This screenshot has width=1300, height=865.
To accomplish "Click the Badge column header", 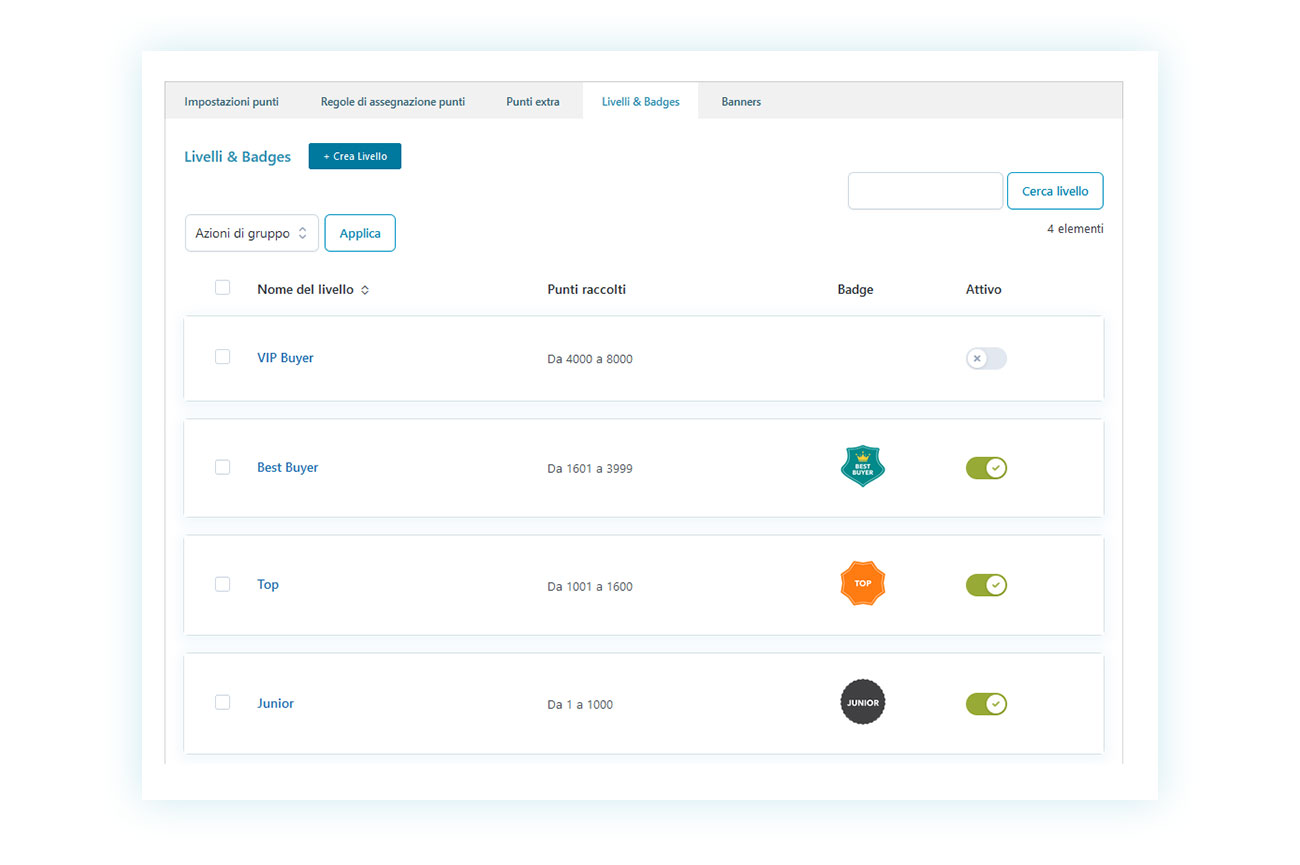I will pyautogui.click(x=855, y=289).
